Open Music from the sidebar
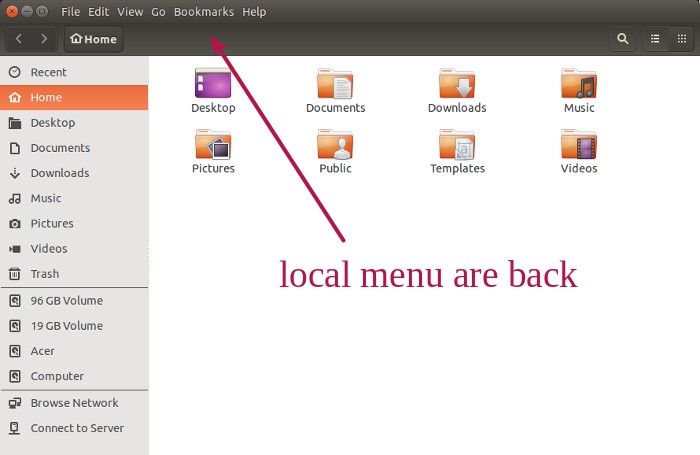Viewport: 700px width, 455px height. [74, 198]
